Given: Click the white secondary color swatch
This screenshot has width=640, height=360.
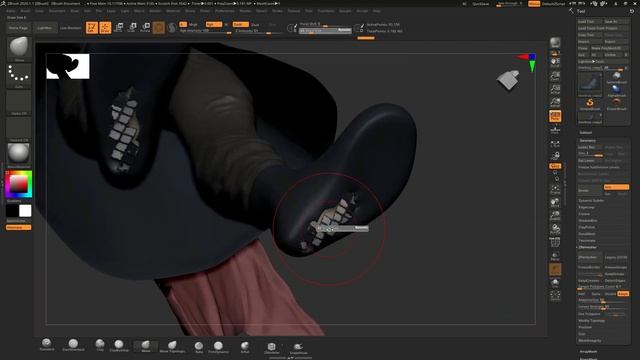Looking at the screenshot, I should [25, 211].
